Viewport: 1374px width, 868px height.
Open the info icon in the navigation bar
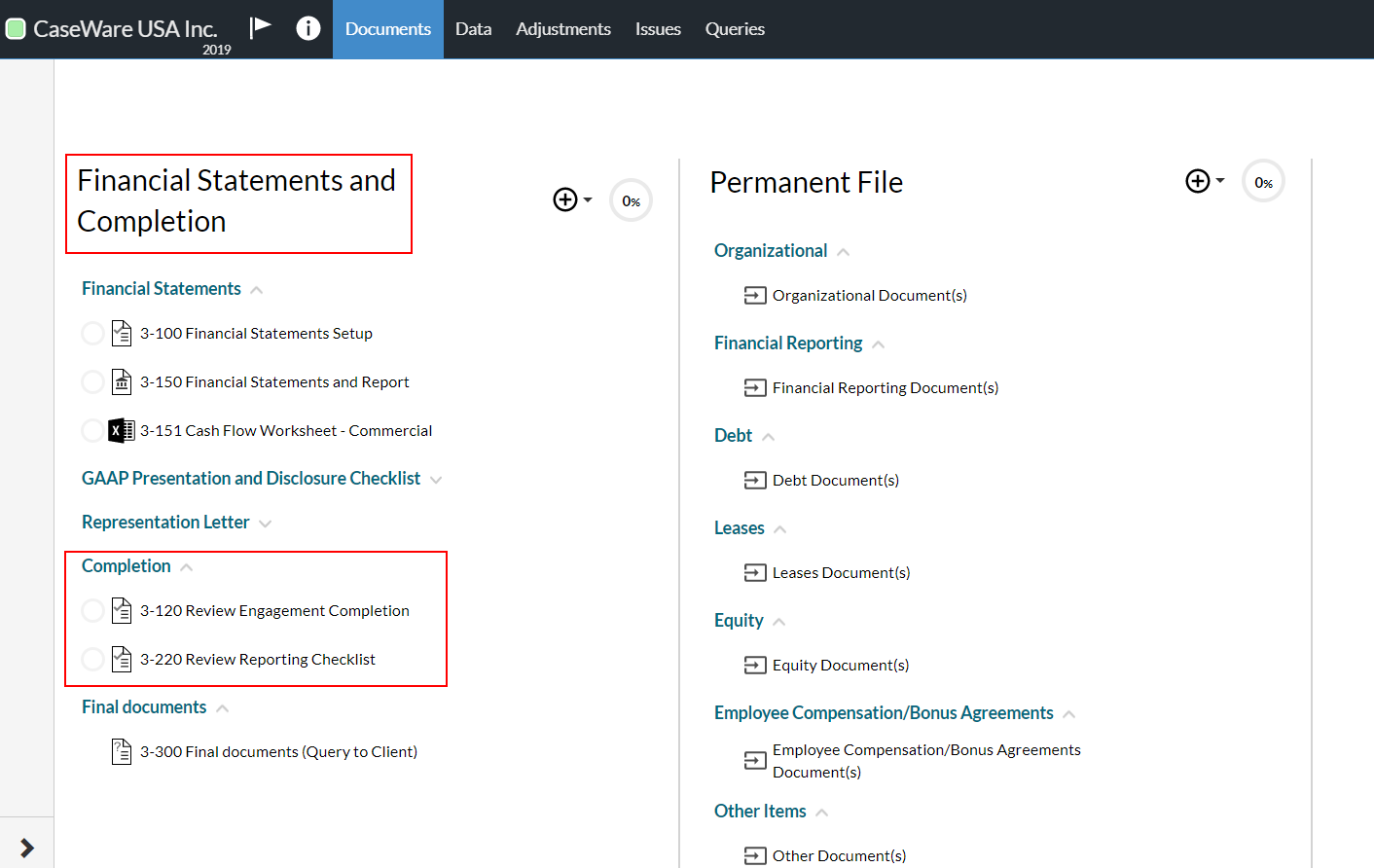point(308,28)
